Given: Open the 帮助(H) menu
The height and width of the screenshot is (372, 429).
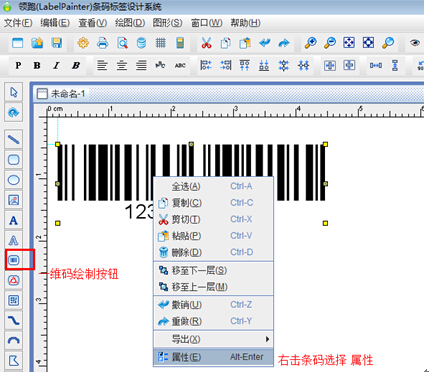Looking at the screenshot, I should click(x=245, y=23).
